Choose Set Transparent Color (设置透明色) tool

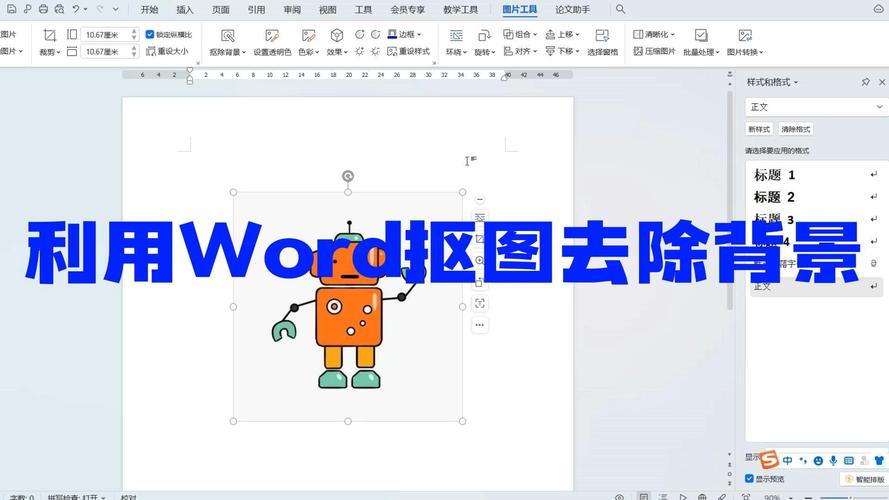[272, 43]
